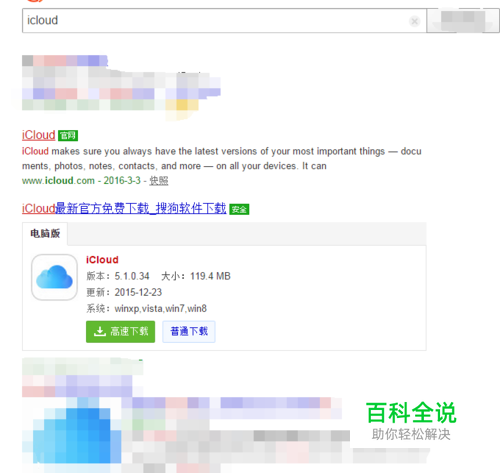Viewport: 500px width, 473px height.
Task: Click the green 官网 badge next to iCloud
Action: pos(68,136)
